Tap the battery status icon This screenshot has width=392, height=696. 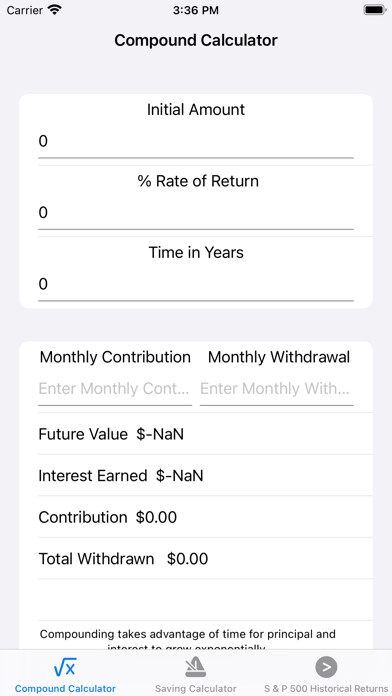point(374,10)
